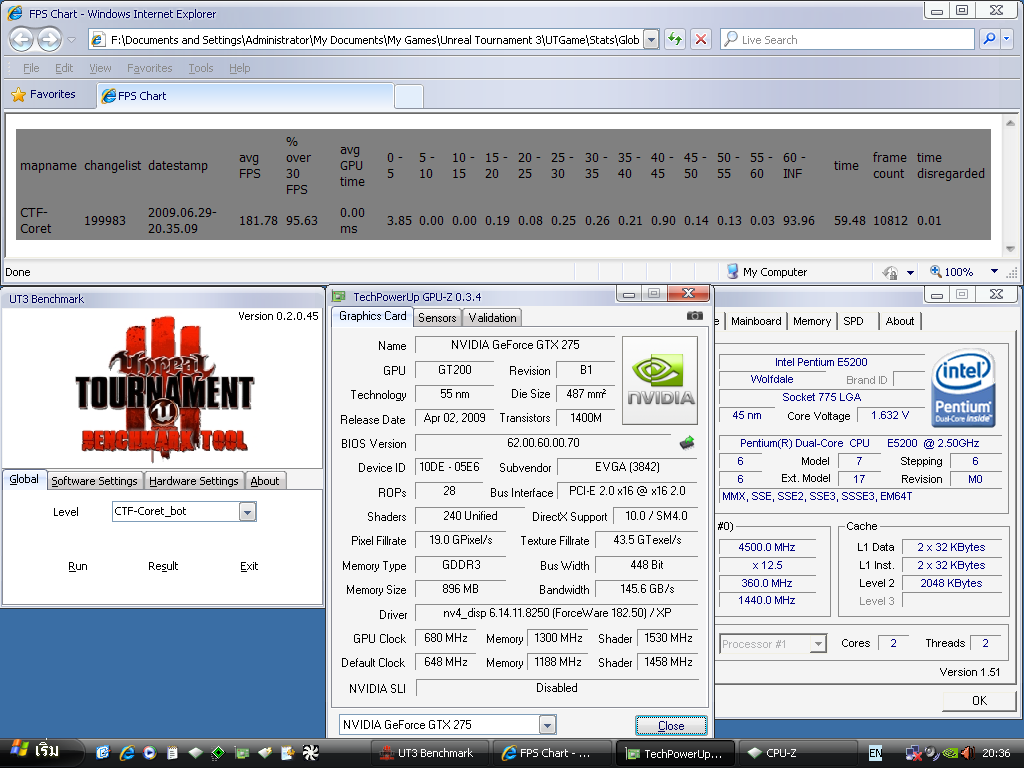Open the IE address bar history dropdown
This screenshot has width=1024, height=768.
tap(651, 40)
